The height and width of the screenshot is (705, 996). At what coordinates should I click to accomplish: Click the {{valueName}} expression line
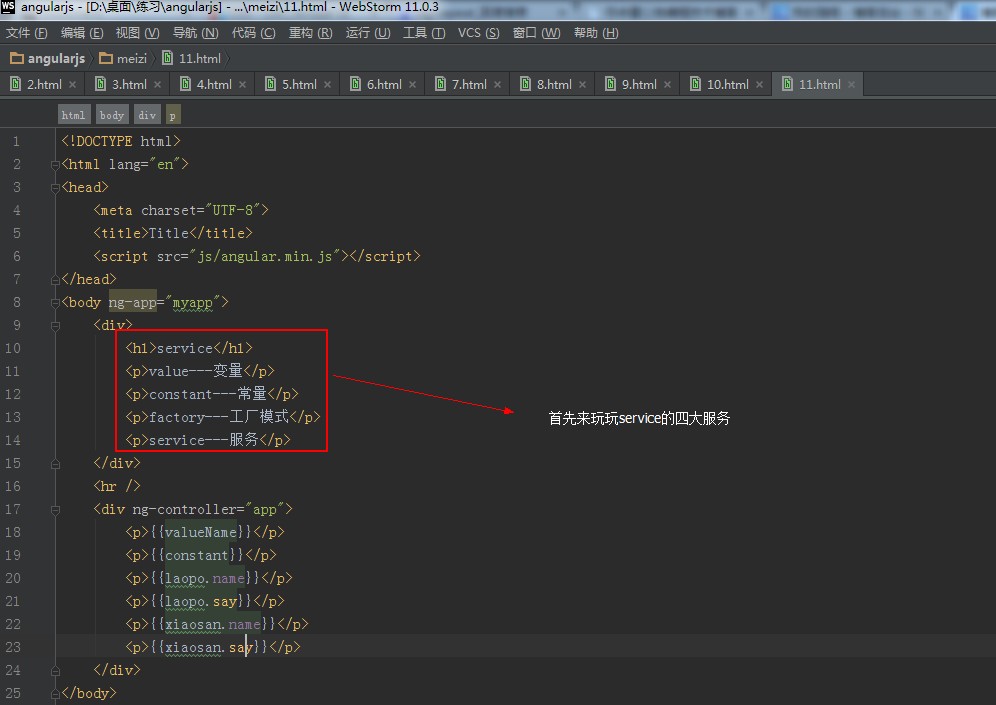205,532
